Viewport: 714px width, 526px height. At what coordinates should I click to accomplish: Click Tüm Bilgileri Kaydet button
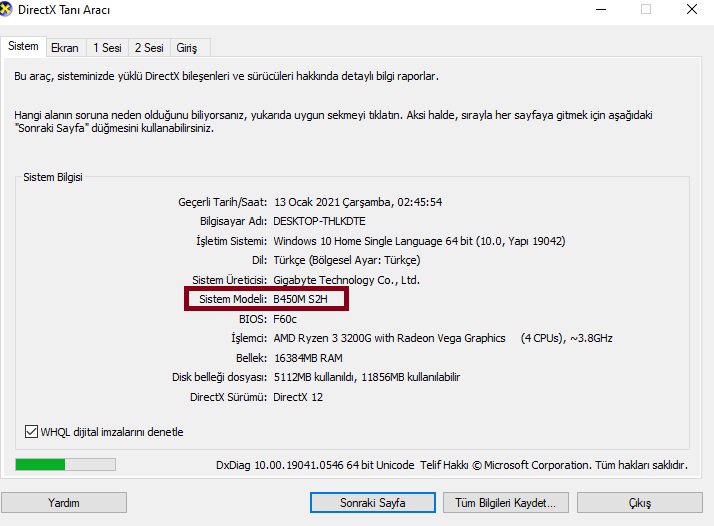point(505,503)
